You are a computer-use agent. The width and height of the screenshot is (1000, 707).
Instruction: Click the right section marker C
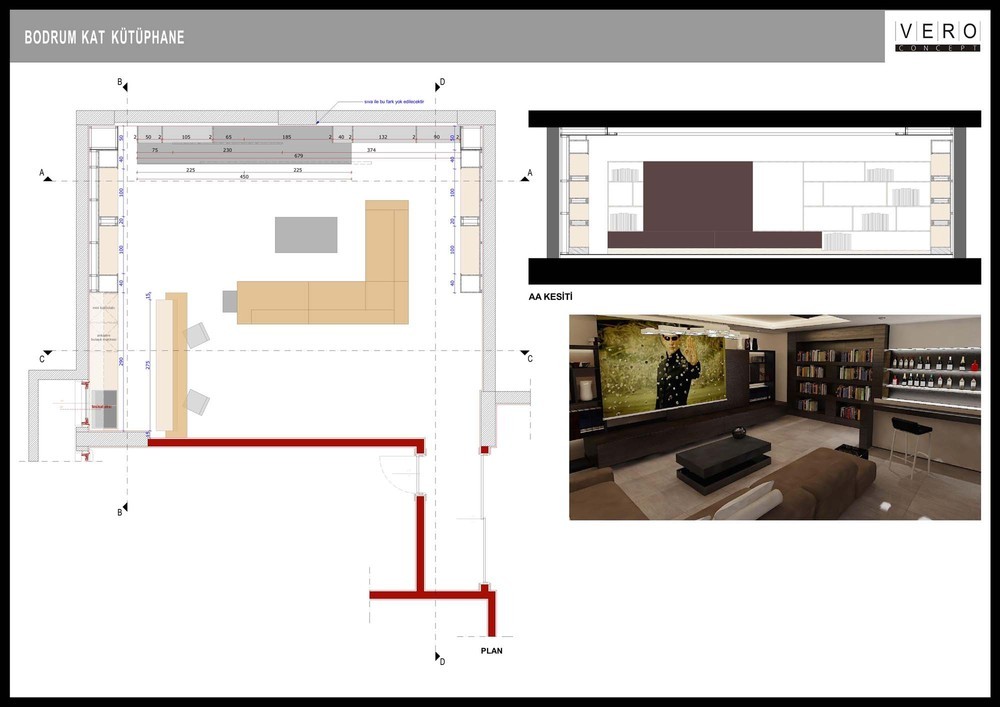529,358
